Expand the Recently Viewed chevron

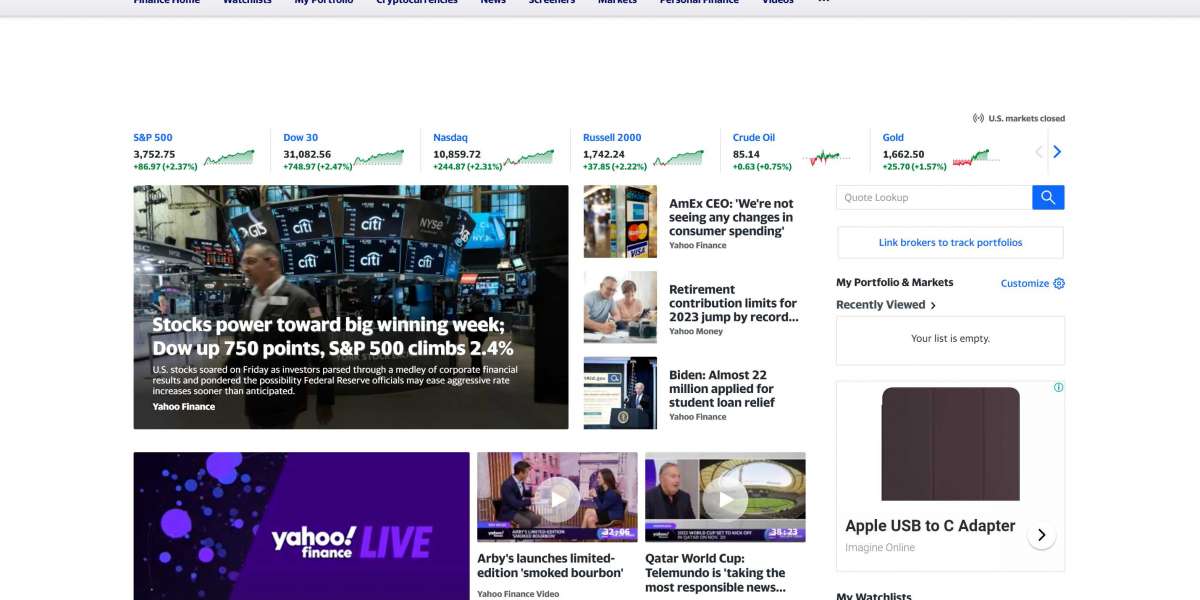[x=933, y=305]
